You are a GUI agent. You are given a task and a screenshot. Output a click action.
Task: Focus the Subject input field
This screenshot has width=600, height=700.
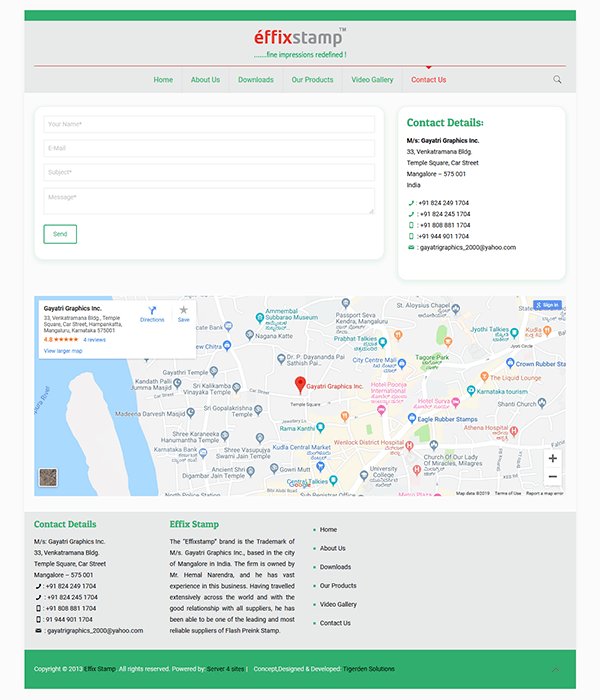coord(209,172)
